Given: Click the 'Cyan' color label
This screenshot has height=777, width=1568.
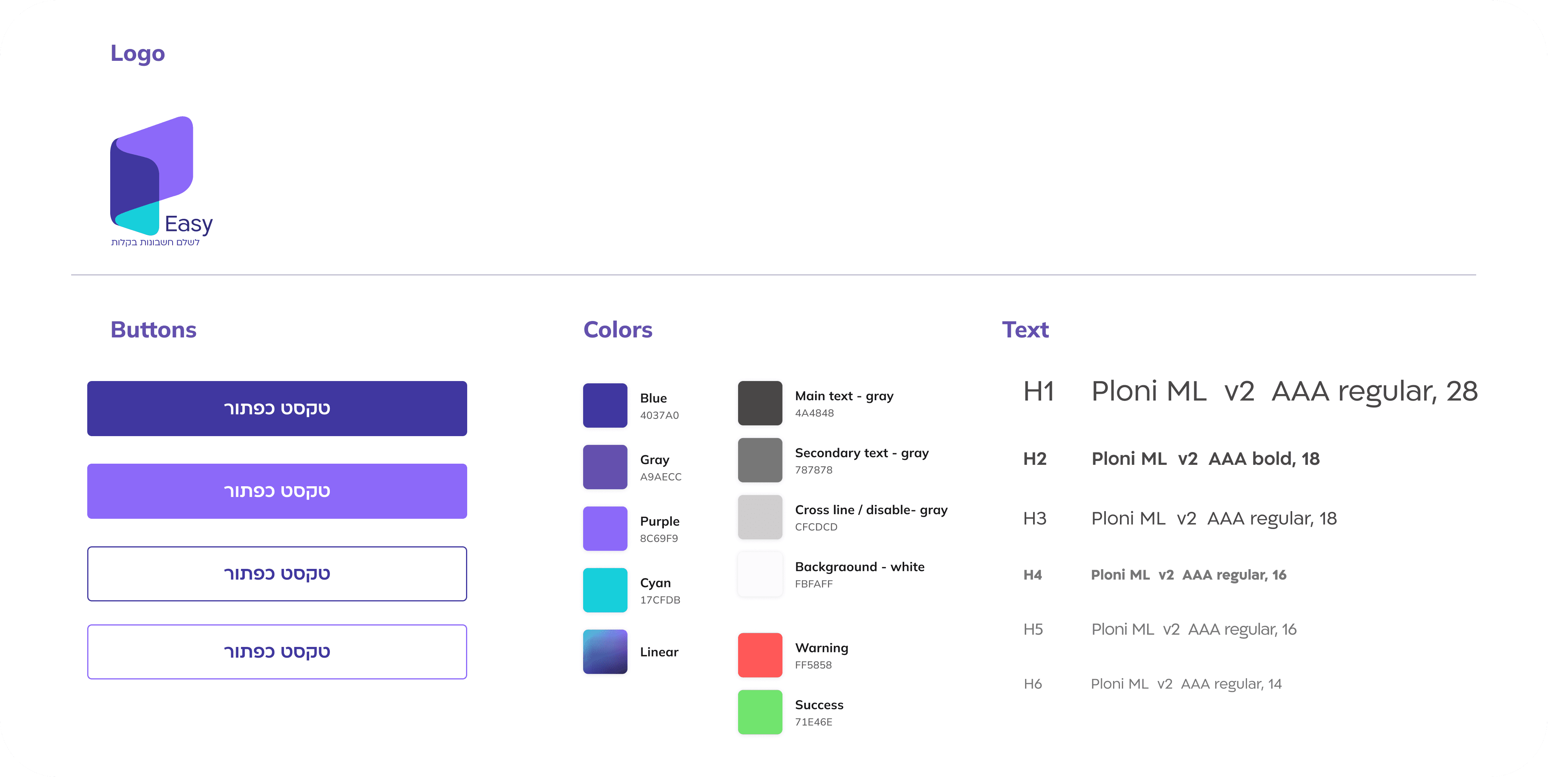Looking at the screenshot, I should click(x=655, y=583).
